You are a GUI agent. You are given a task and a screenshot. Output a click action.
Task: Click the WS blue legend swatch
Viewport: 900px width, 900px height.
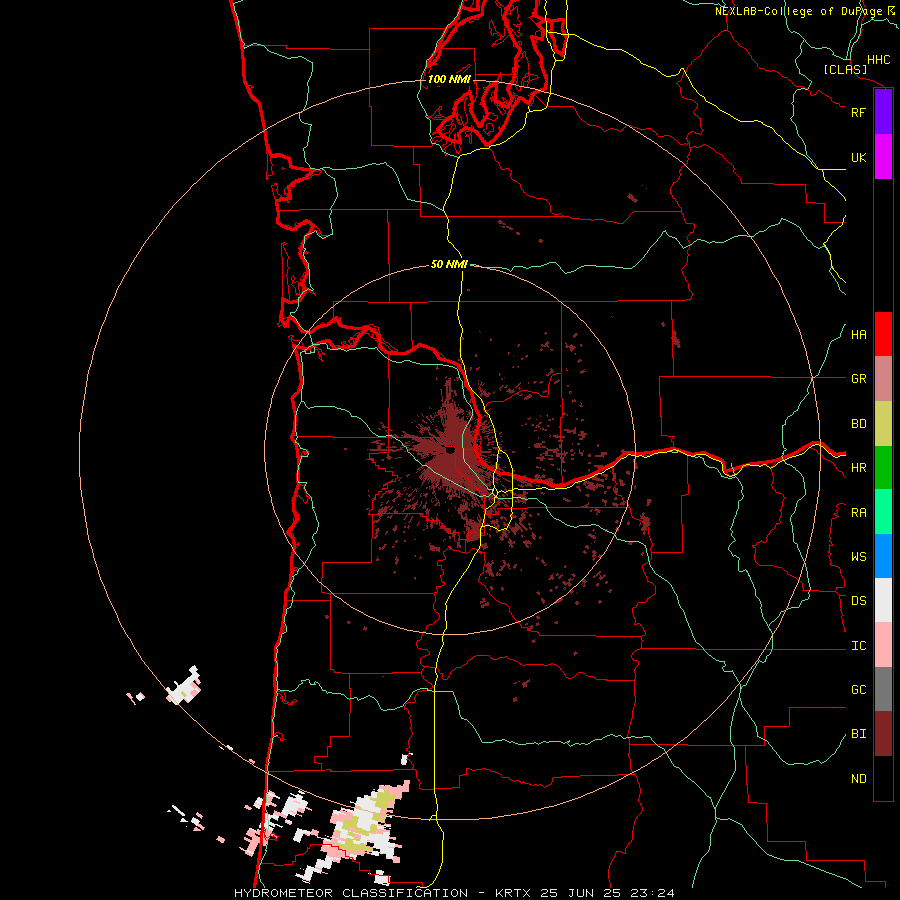(x=883, y=556)
